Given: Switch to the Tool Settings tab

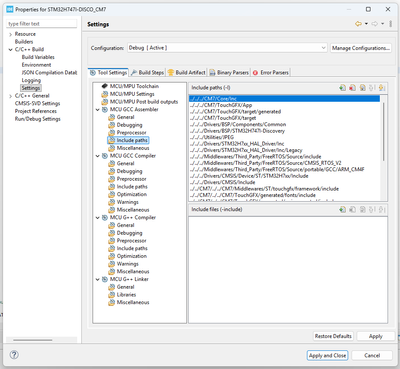Looking at the screenshot, I should pyautogui.click(x=109, y=72).
